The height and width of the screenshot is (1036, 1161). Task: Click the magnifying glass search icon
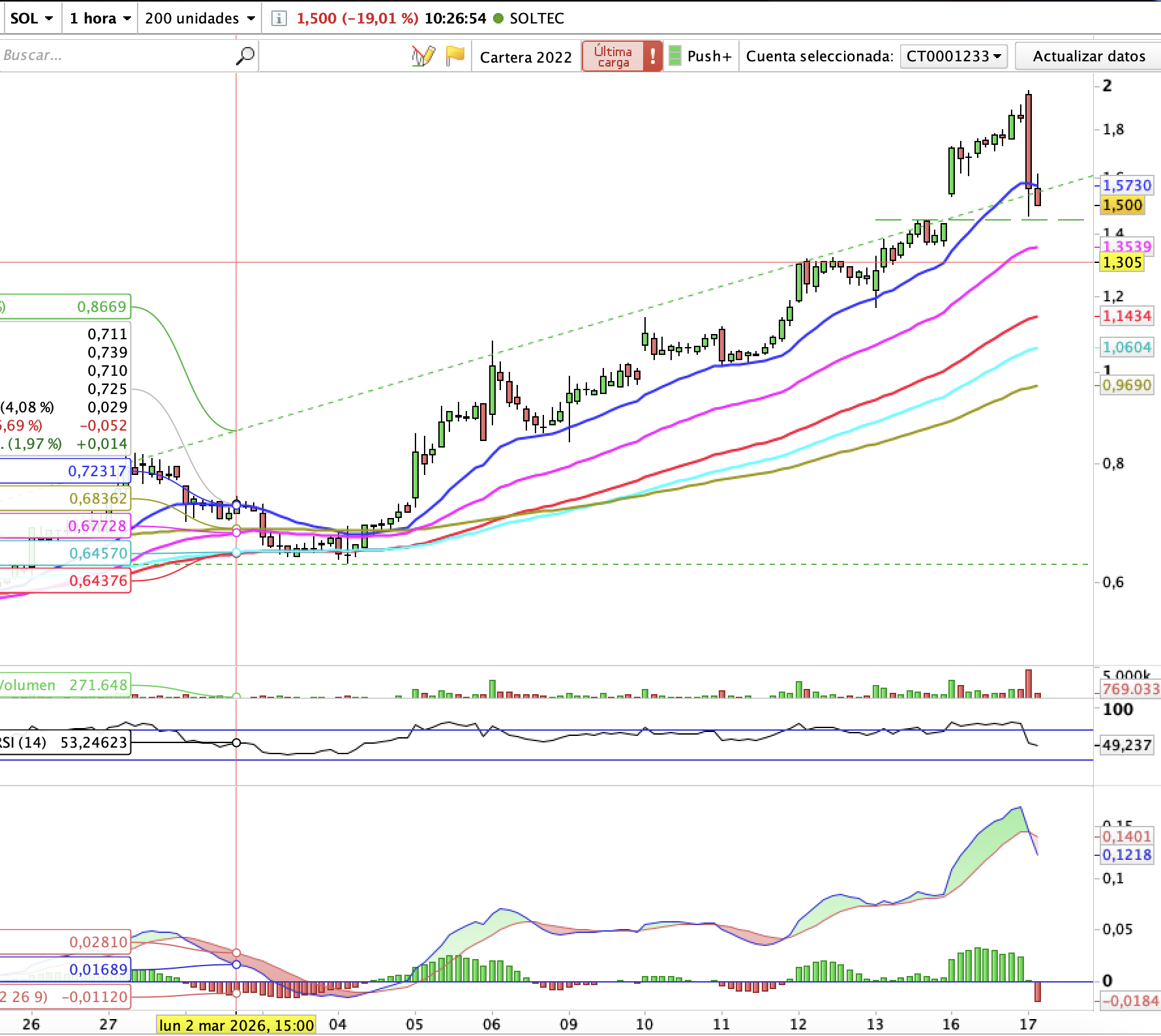(245, 56)
